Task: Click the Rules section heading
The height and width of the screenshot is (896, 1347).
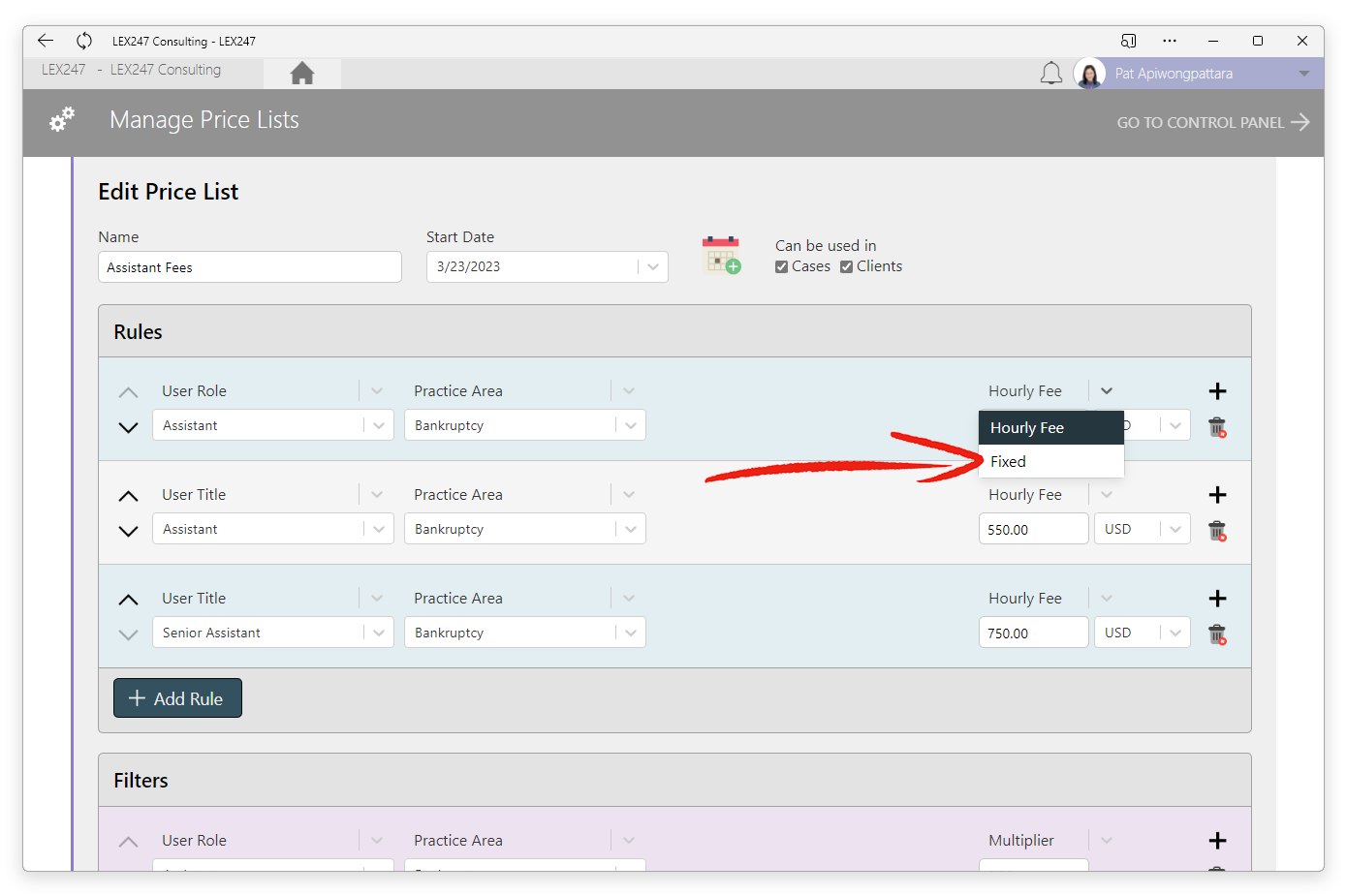Action: 138,332
